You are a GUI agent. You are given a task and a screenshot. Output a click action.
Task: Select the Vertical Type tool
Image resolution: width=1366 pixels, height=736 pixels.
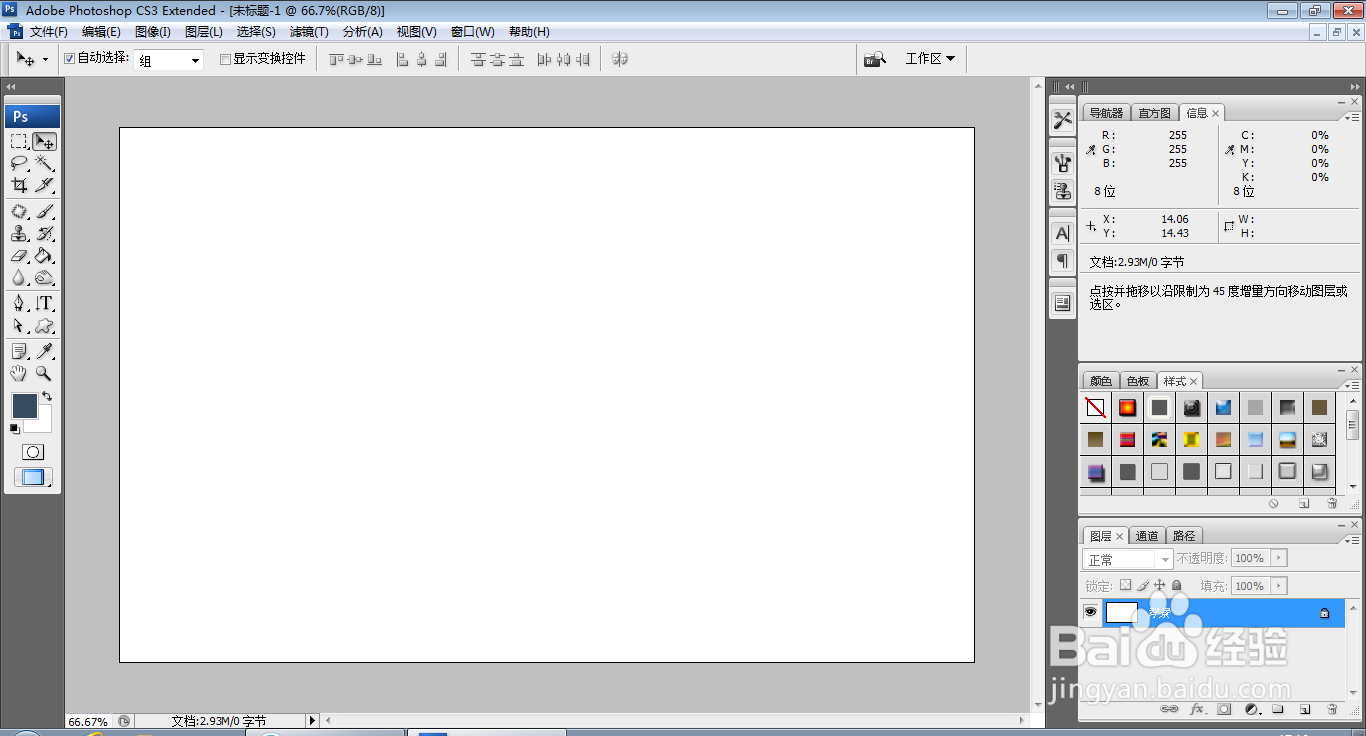[x=44, y=303]
